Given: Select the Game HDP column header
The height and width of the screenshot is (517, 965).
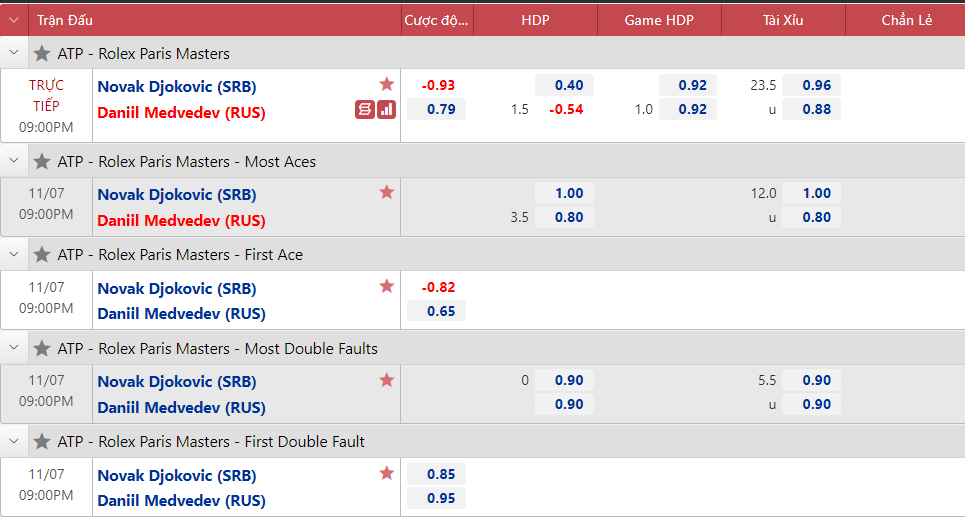Looking at the screenshot, I should [659, 20].
